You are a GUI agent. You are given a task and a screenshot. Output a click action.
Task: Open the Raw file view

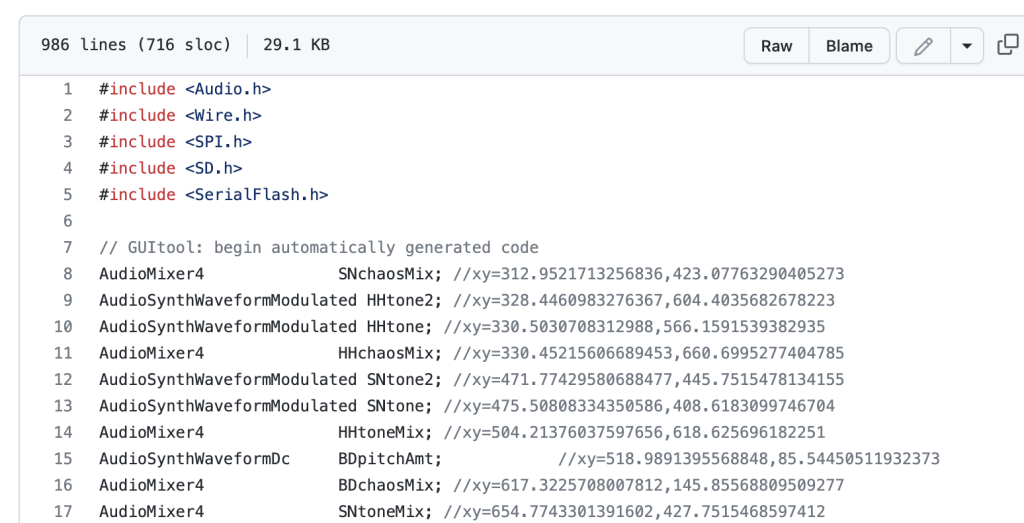pyautogui.click(x=776, y=46)
